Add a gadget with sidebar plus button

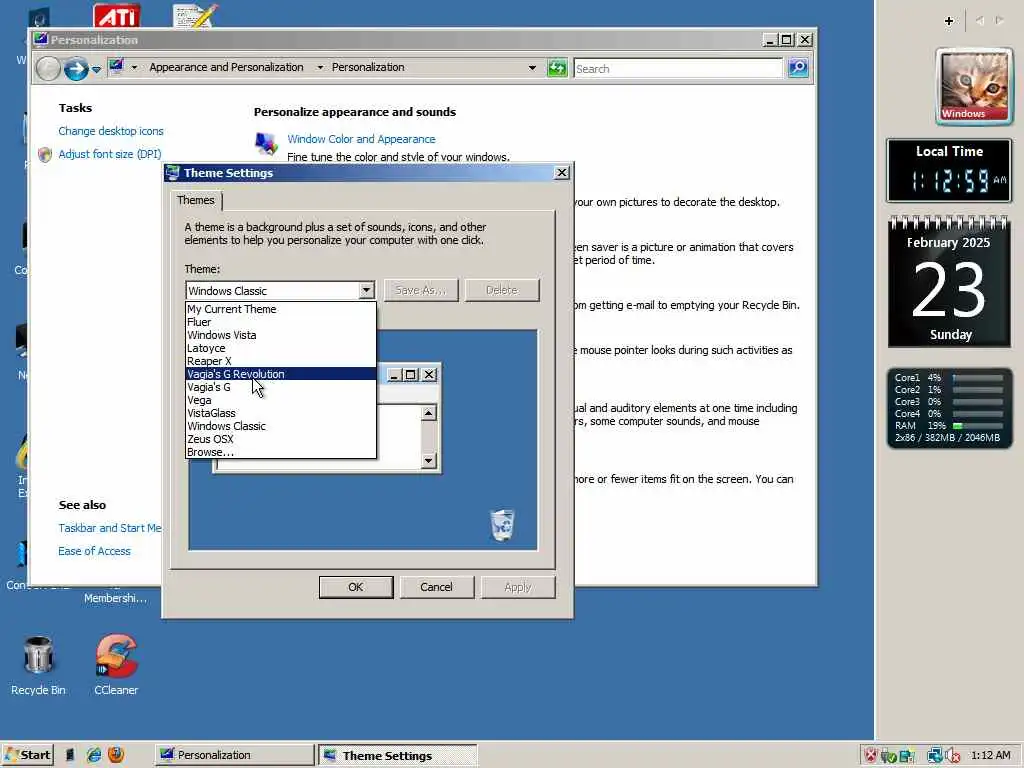pos(949,21)
